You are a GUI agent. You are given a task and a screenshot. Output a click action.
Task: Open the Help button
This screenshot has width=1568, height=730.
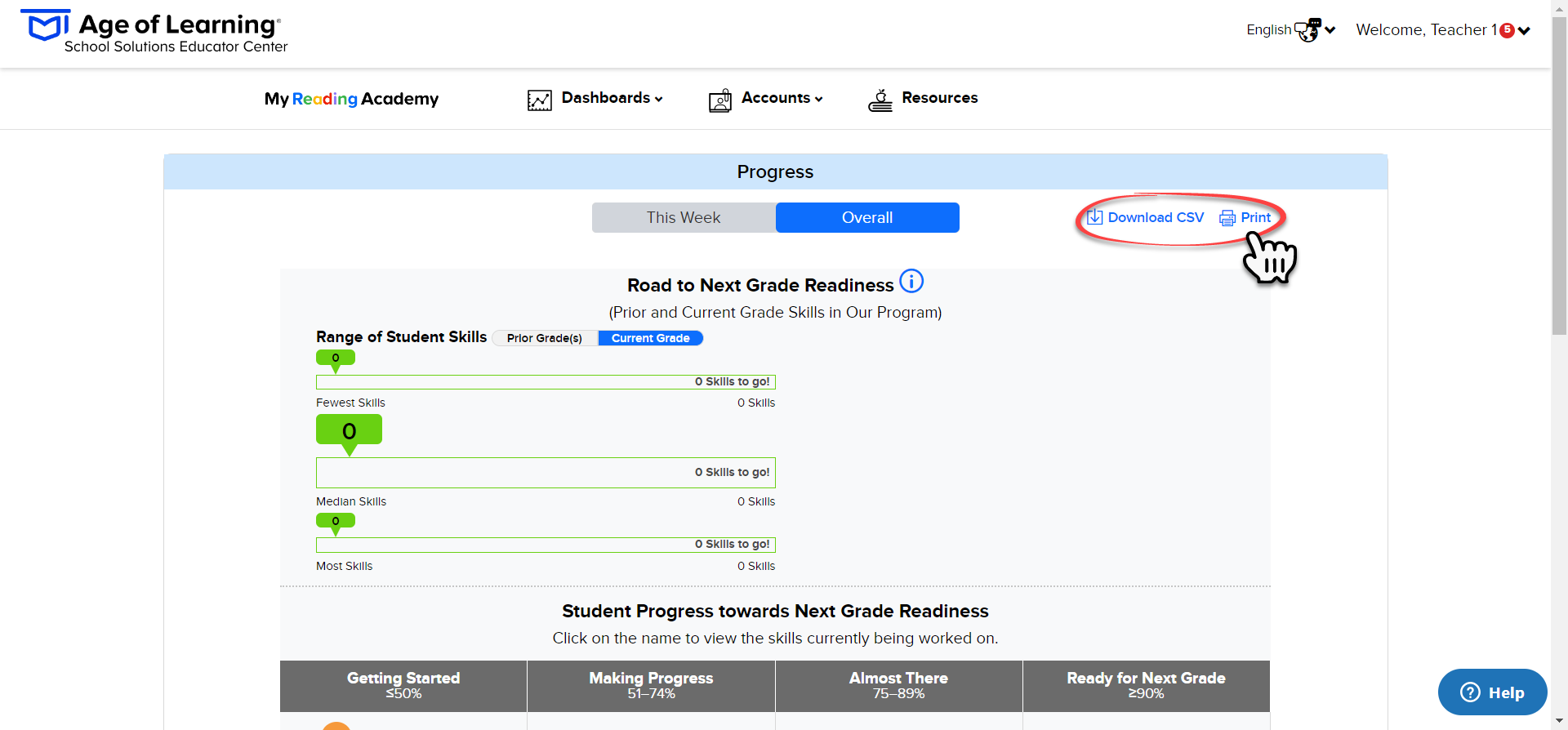pos(1492,692)
